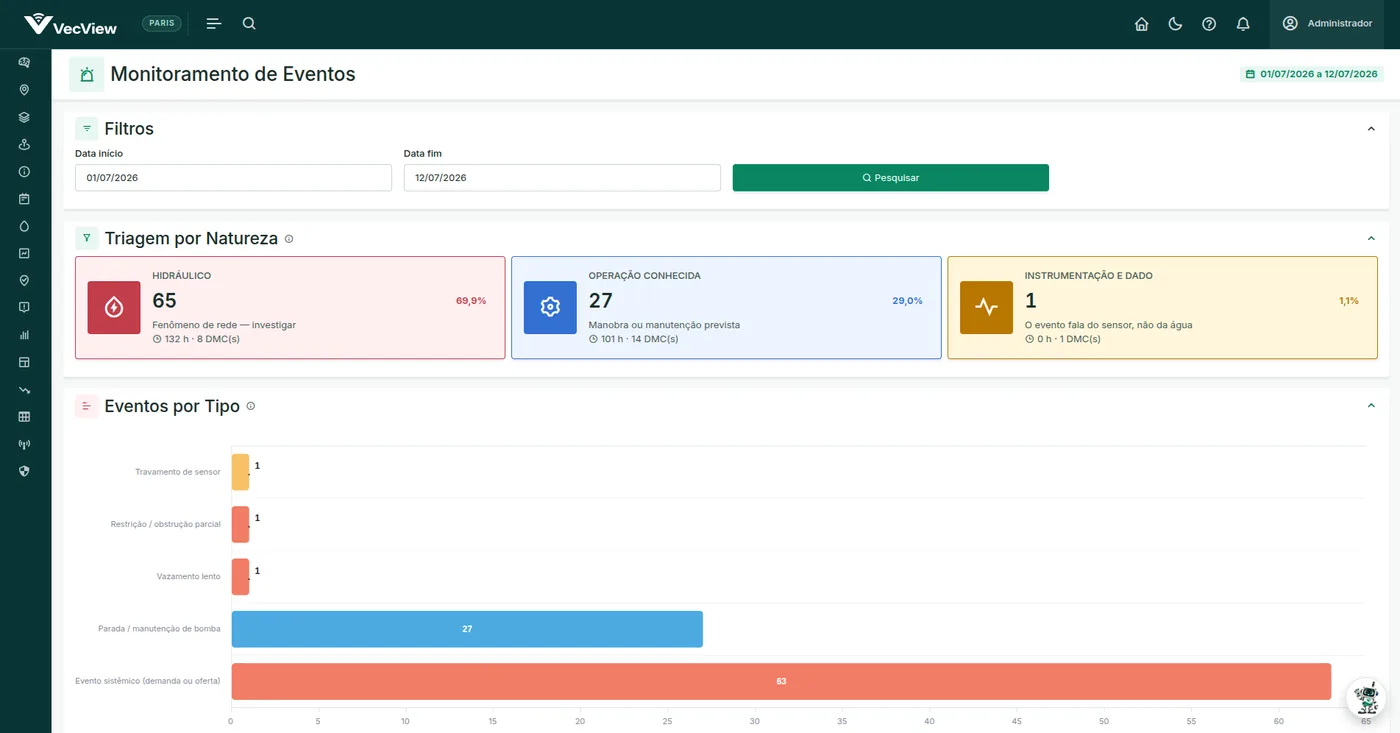
Task: Collapse the Filtros section
Action: [x=1371, y=129]
